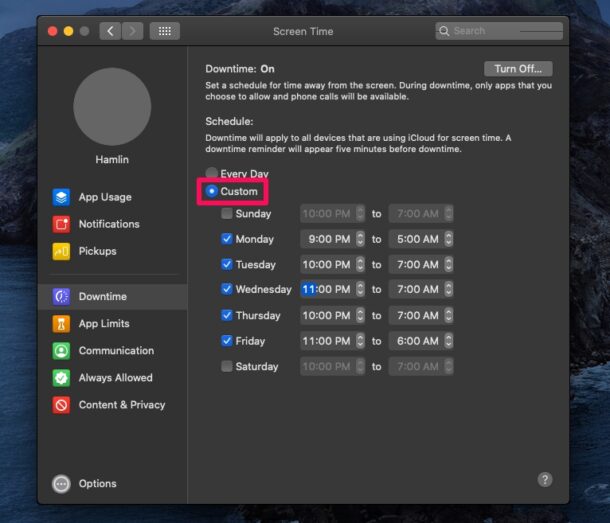Uncheck the Friday checkbox
Screen dimensions: 610x523
coord(226,340)
